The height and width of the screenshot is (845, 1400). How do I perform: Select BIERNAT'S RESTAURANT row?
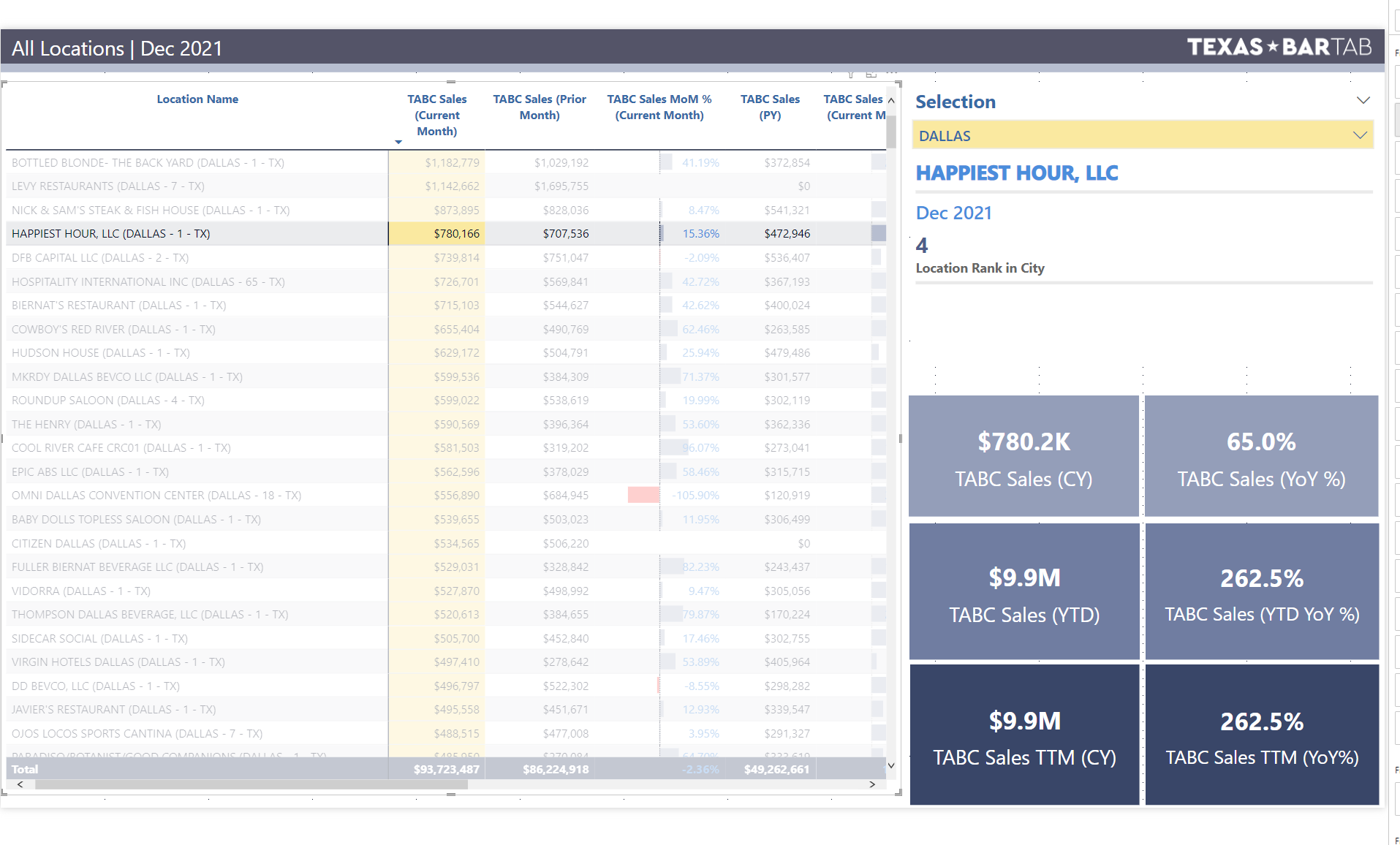446,305
